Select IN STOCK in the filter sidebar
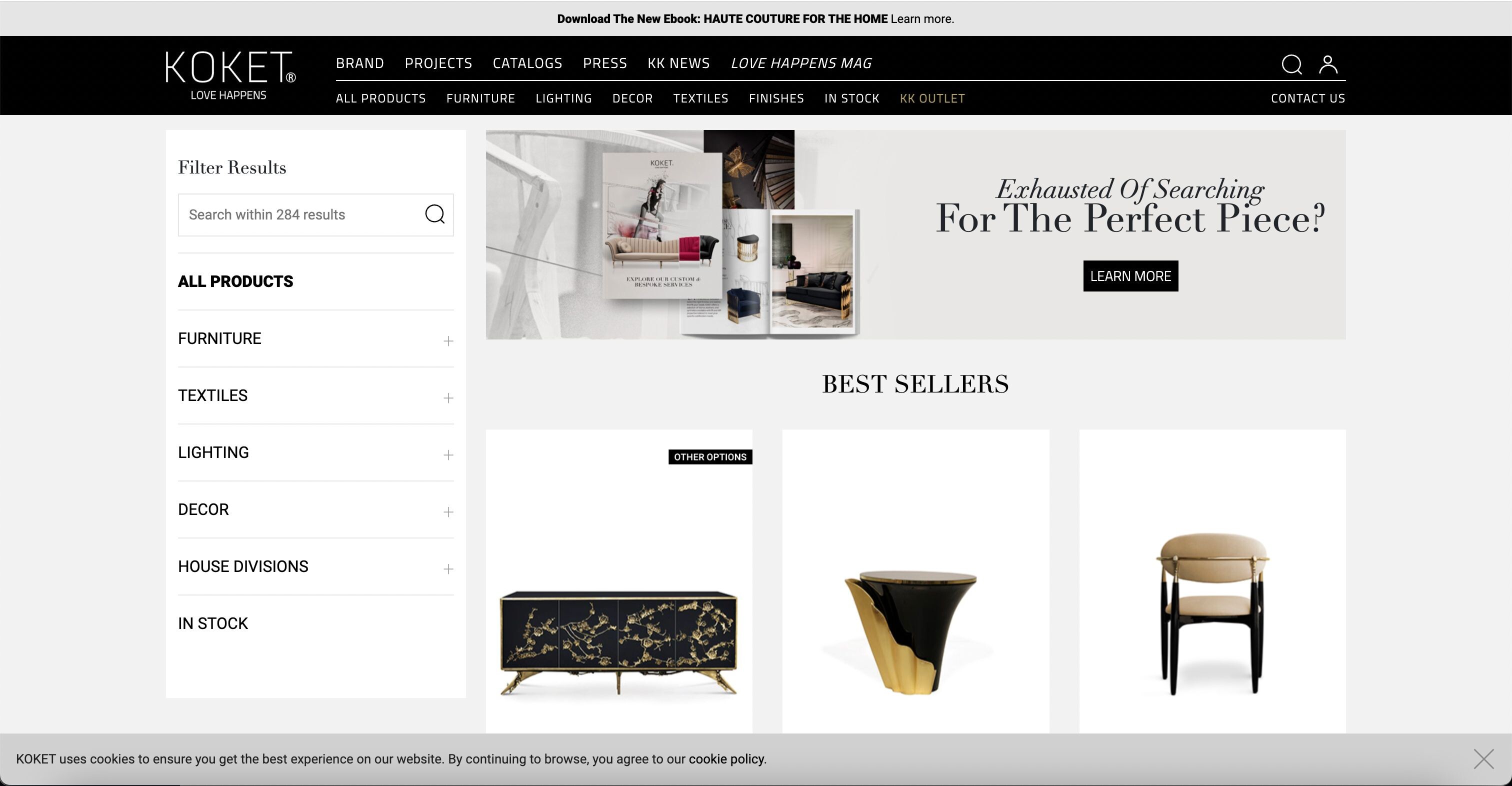This screenshot has height=786, width=1512. (212, 623)
